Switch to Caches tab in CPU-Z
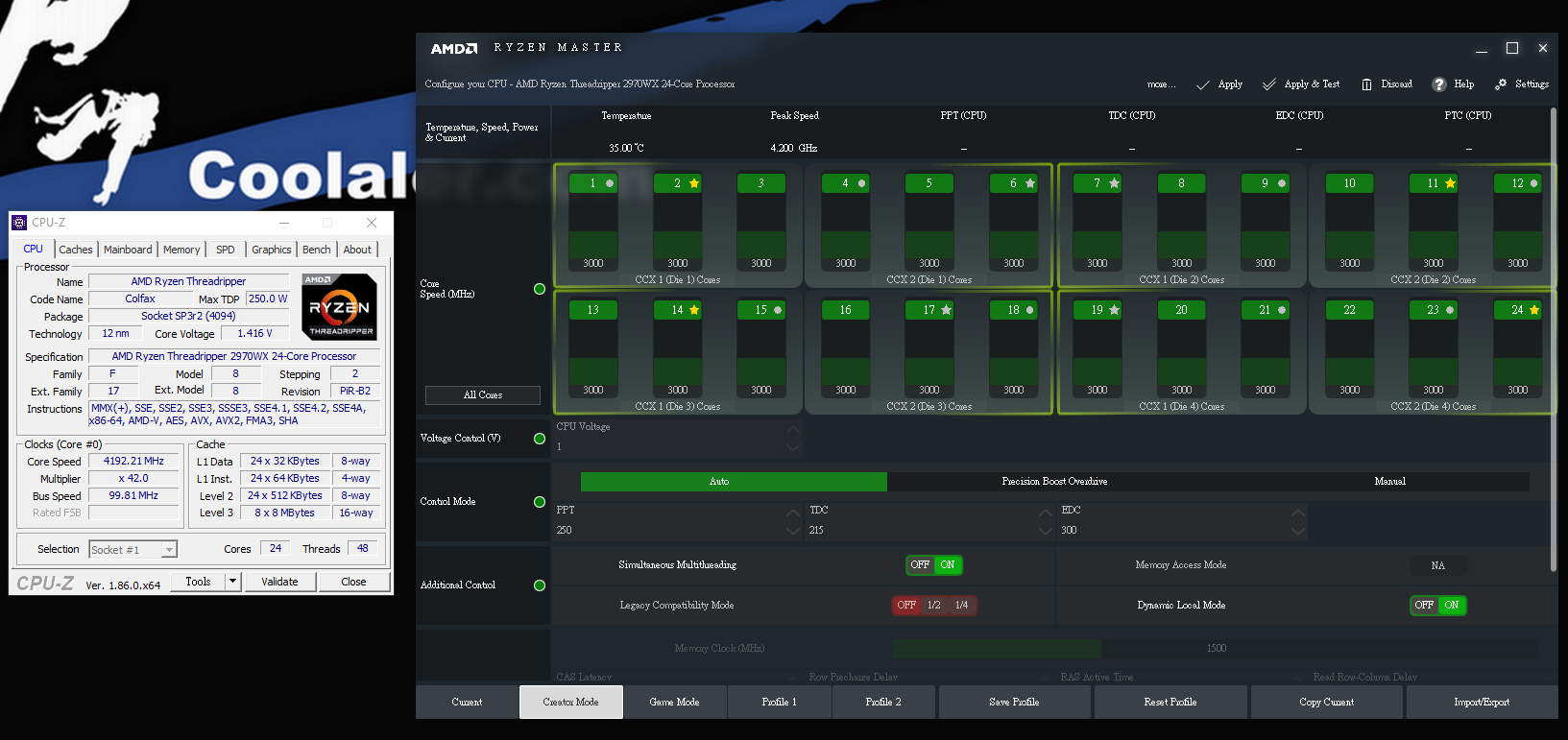The width and height of the screenshot is (1568, 740). coord(76,250)
